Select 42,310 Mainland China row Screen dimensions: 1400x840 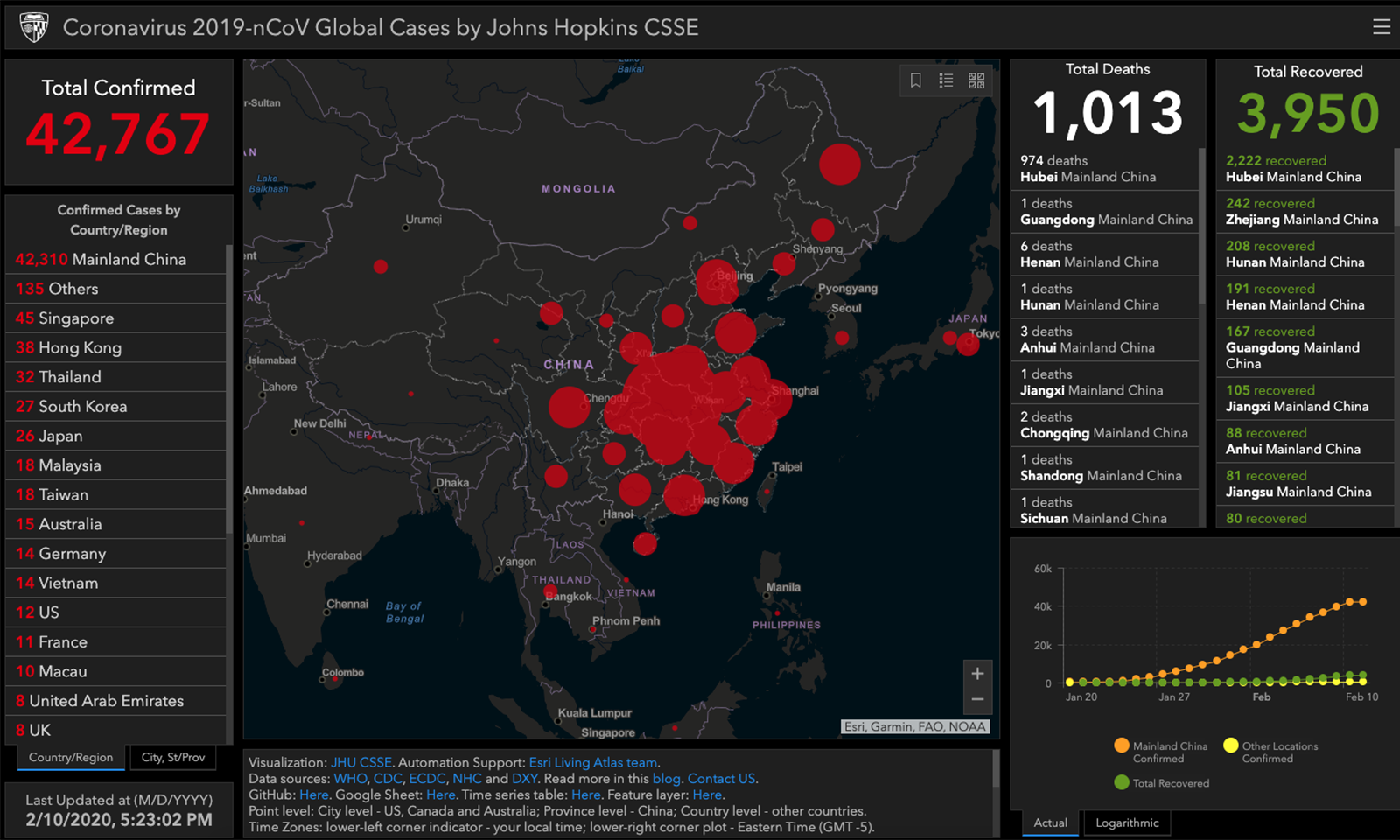tap(115, 259)
